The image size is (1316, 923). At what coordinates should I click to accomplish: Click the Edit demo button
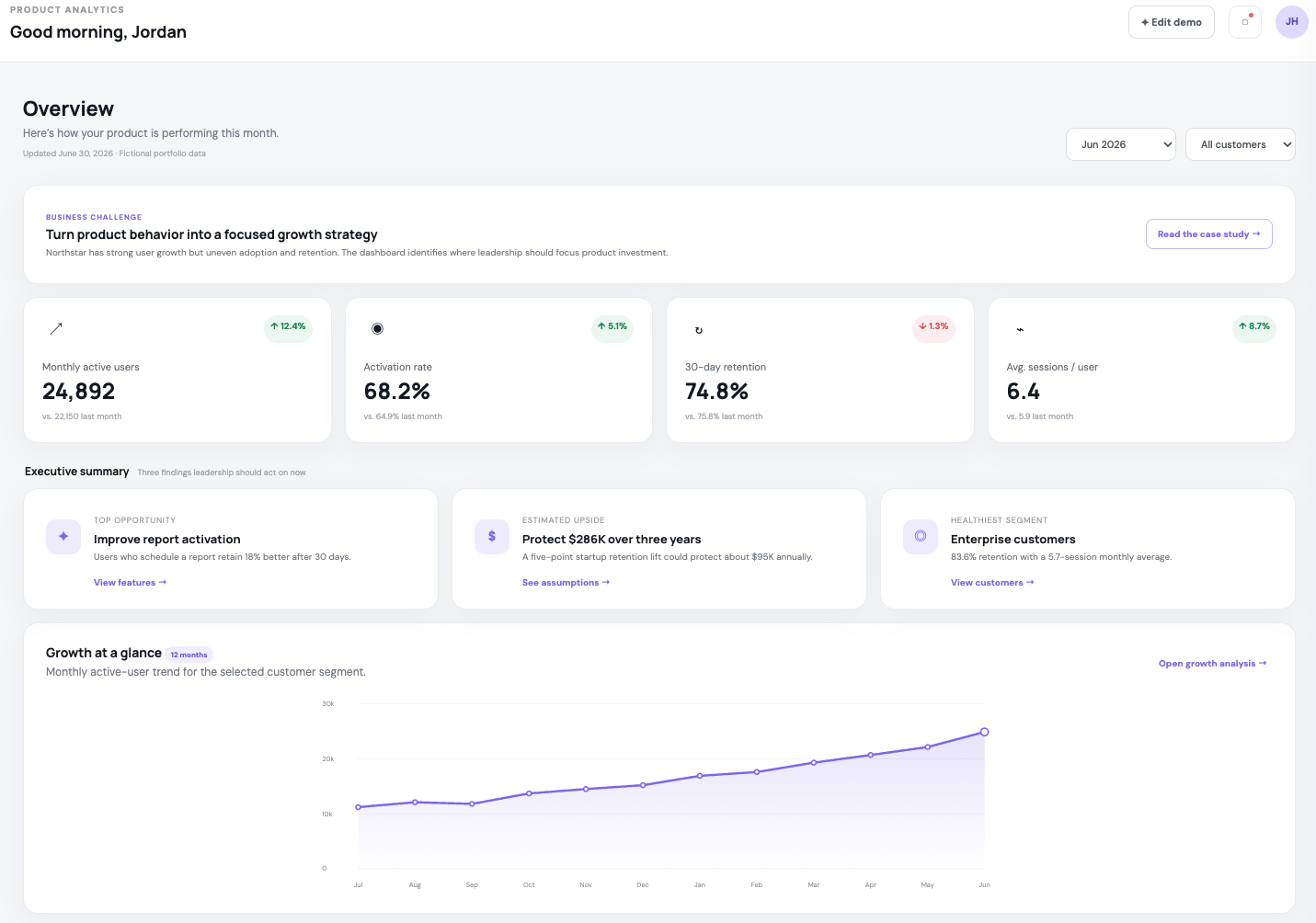1172,22
